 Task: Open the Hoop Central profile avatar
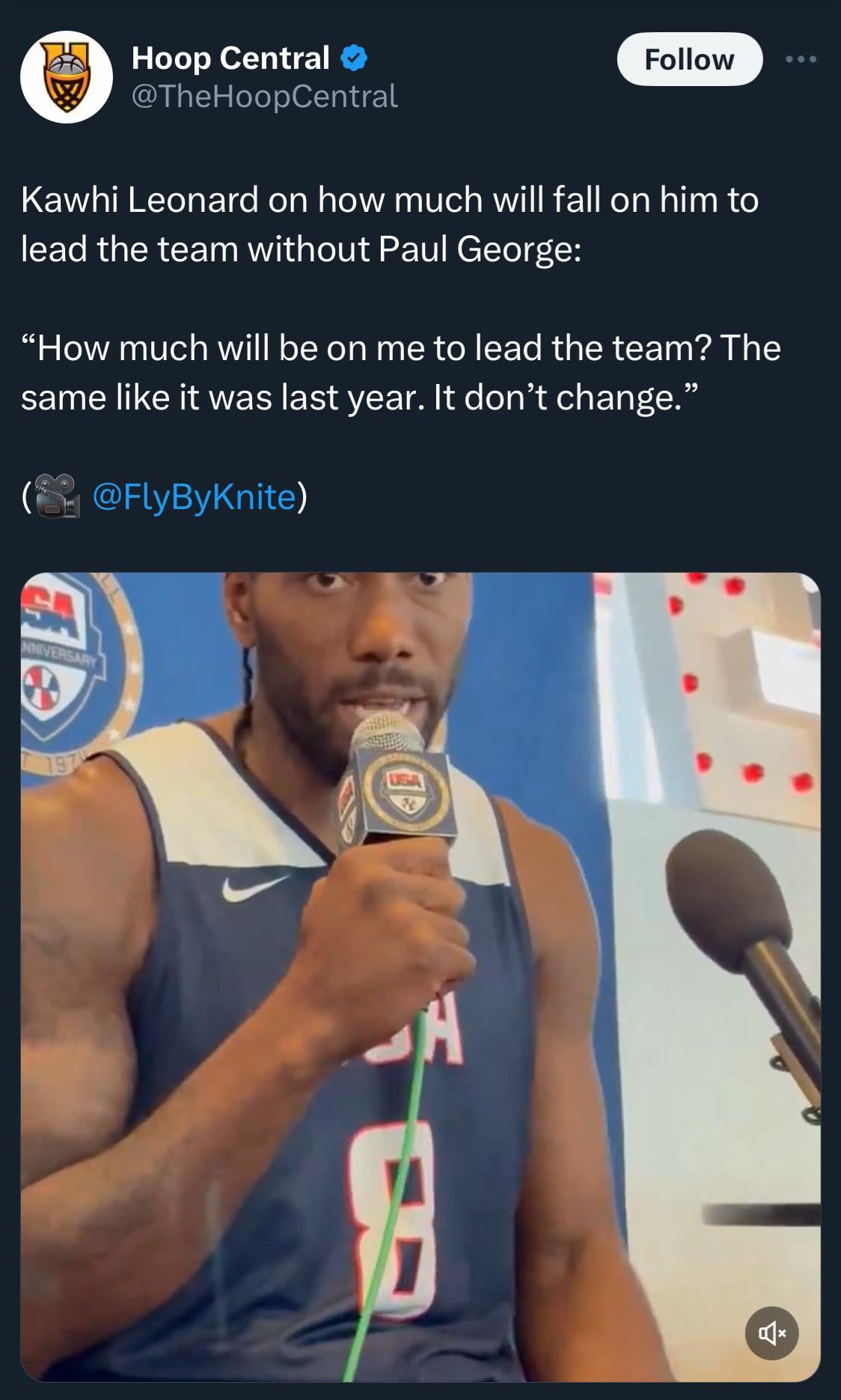(67, 77)
